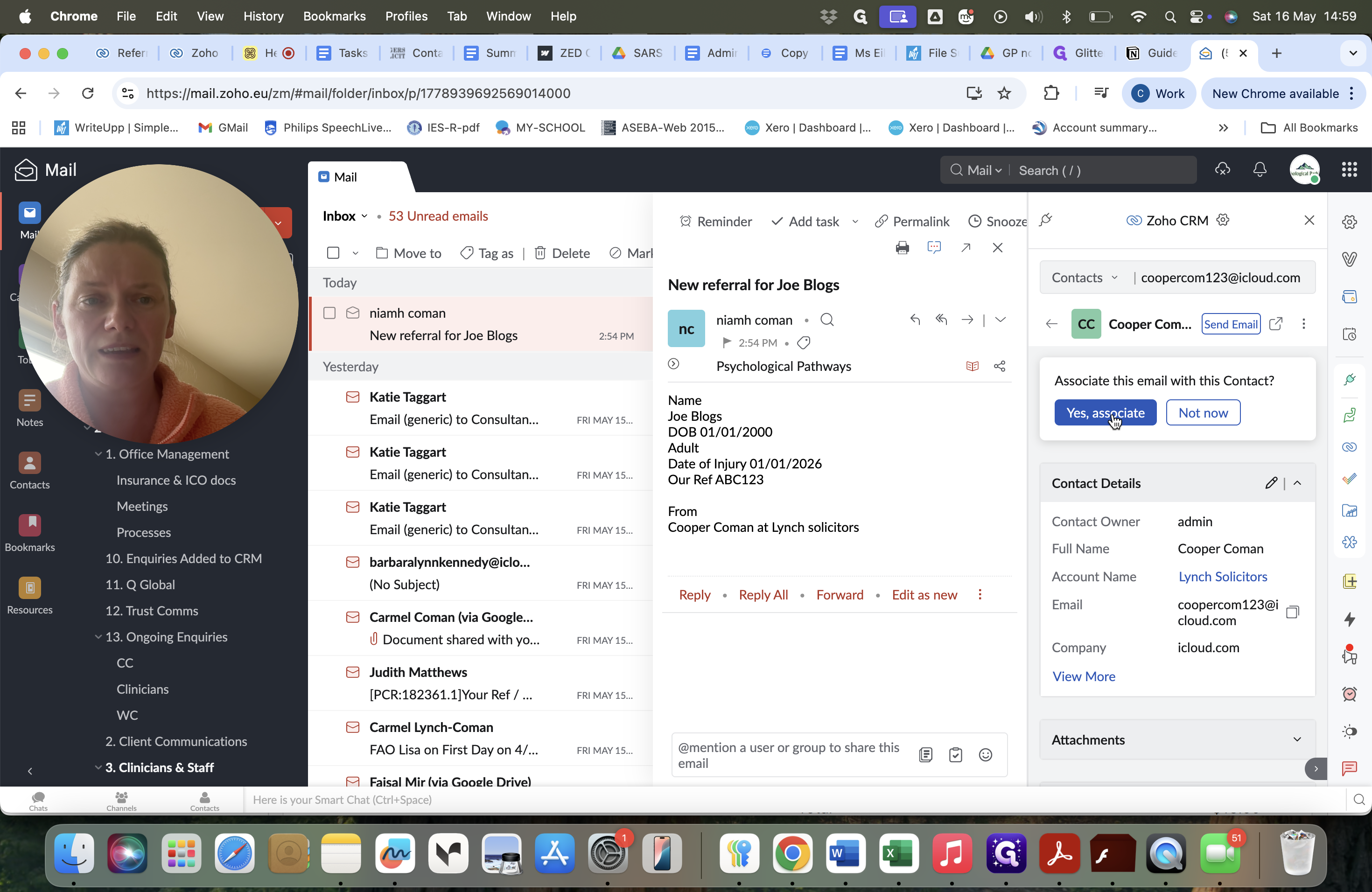Toggle read status of barbaralynnkennedy email

tap(353, 562)
